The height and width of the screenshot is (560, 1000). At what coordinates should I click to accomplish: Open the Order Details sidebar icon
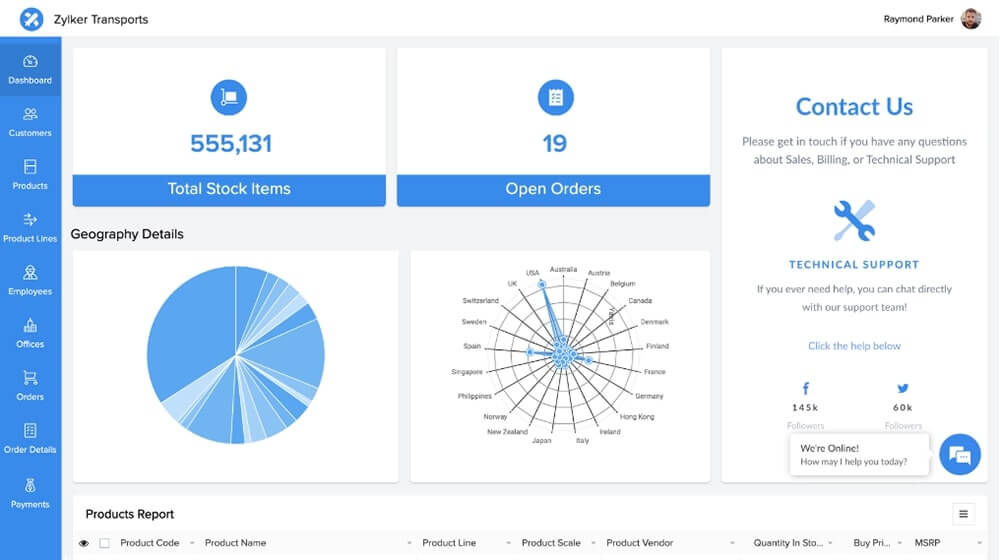pos(30,431)
